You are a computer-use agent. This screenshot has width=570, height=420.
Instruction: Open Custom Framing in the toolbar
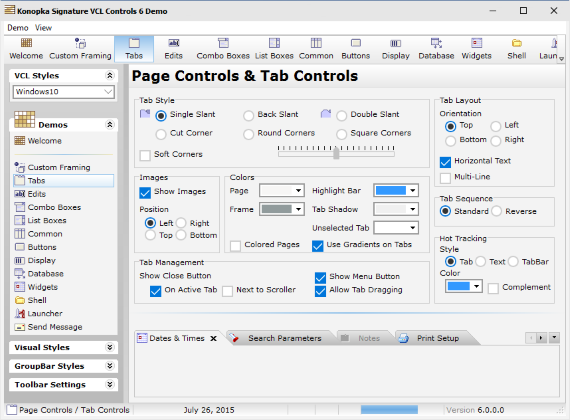[80, 49]
